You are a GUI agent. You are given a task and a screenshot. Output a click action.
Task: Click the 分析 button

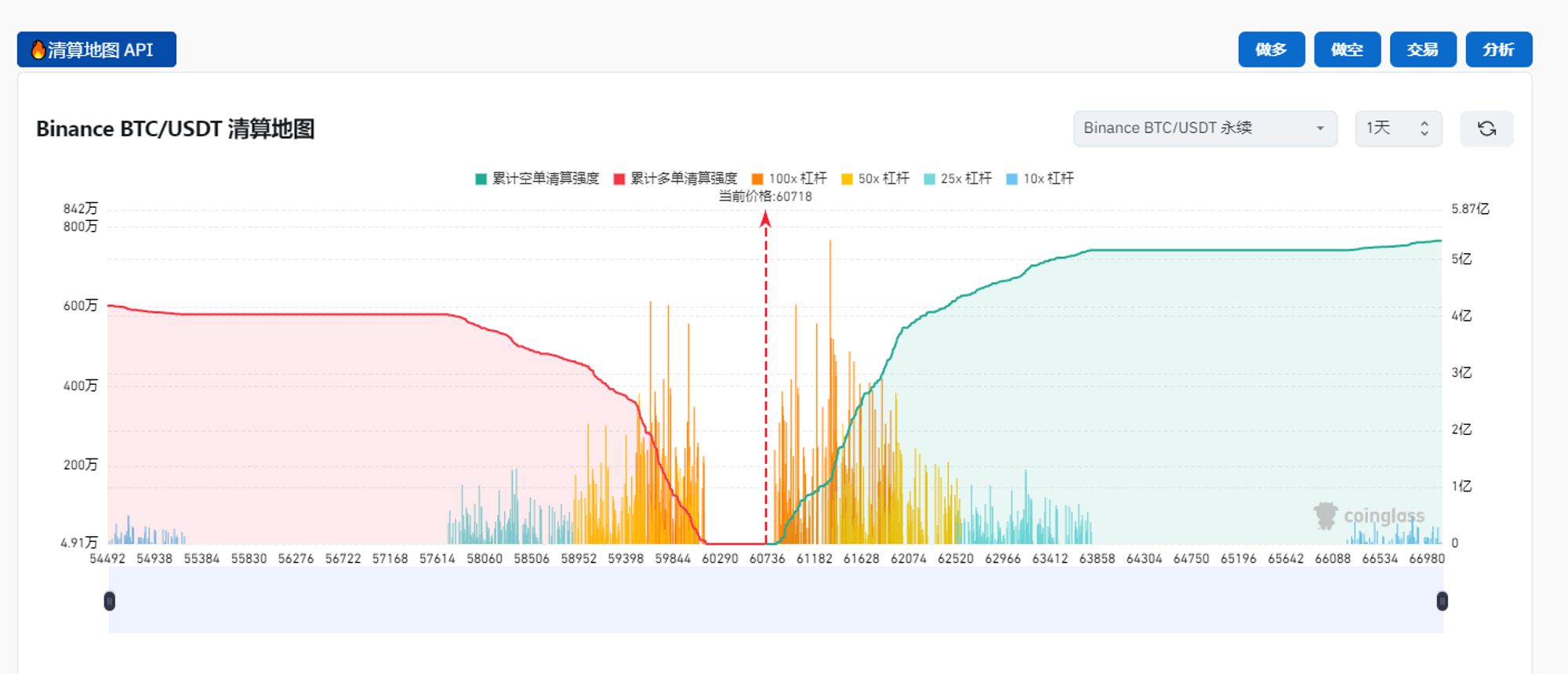pyautogui.click(x=1498, y=49)
